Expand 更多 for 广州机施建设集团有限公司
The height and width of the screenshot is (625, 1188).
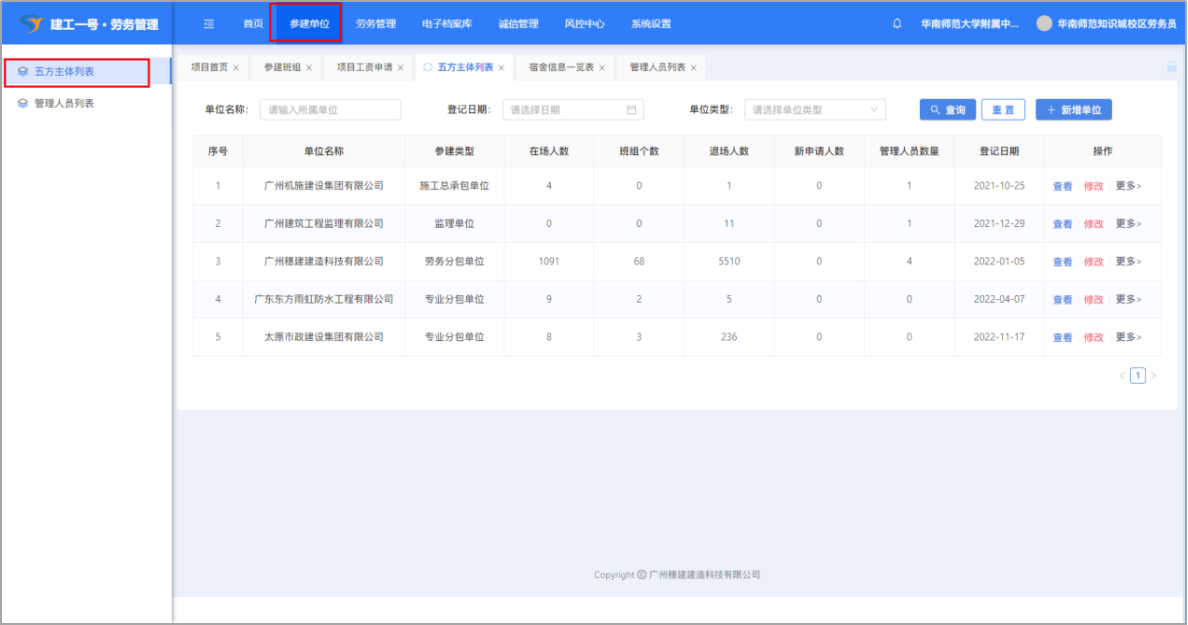click(1128, 186)
